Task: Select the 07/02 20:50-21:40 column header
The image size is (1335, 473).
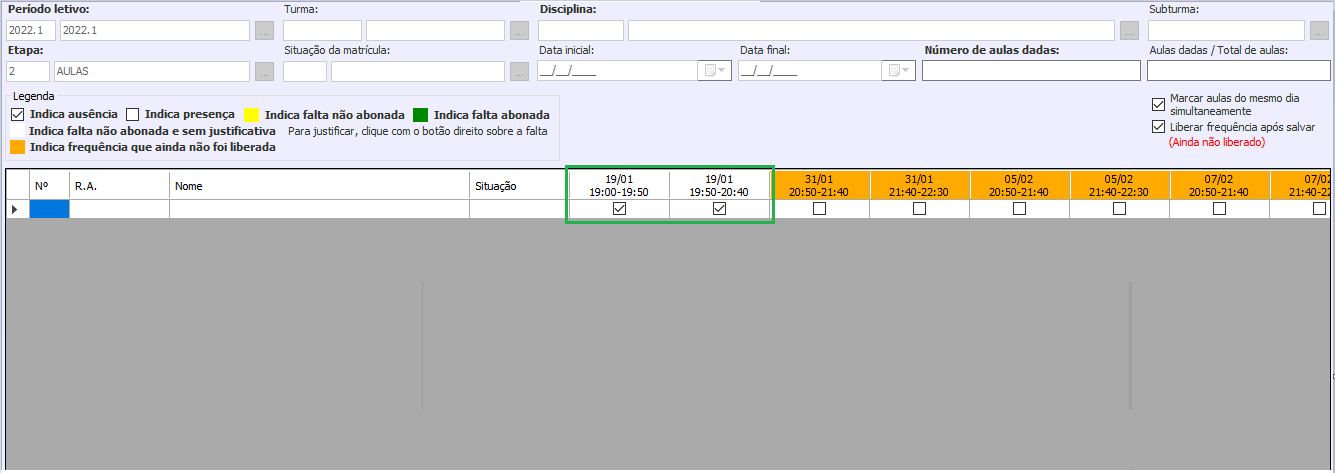Action: [1219, 185]
